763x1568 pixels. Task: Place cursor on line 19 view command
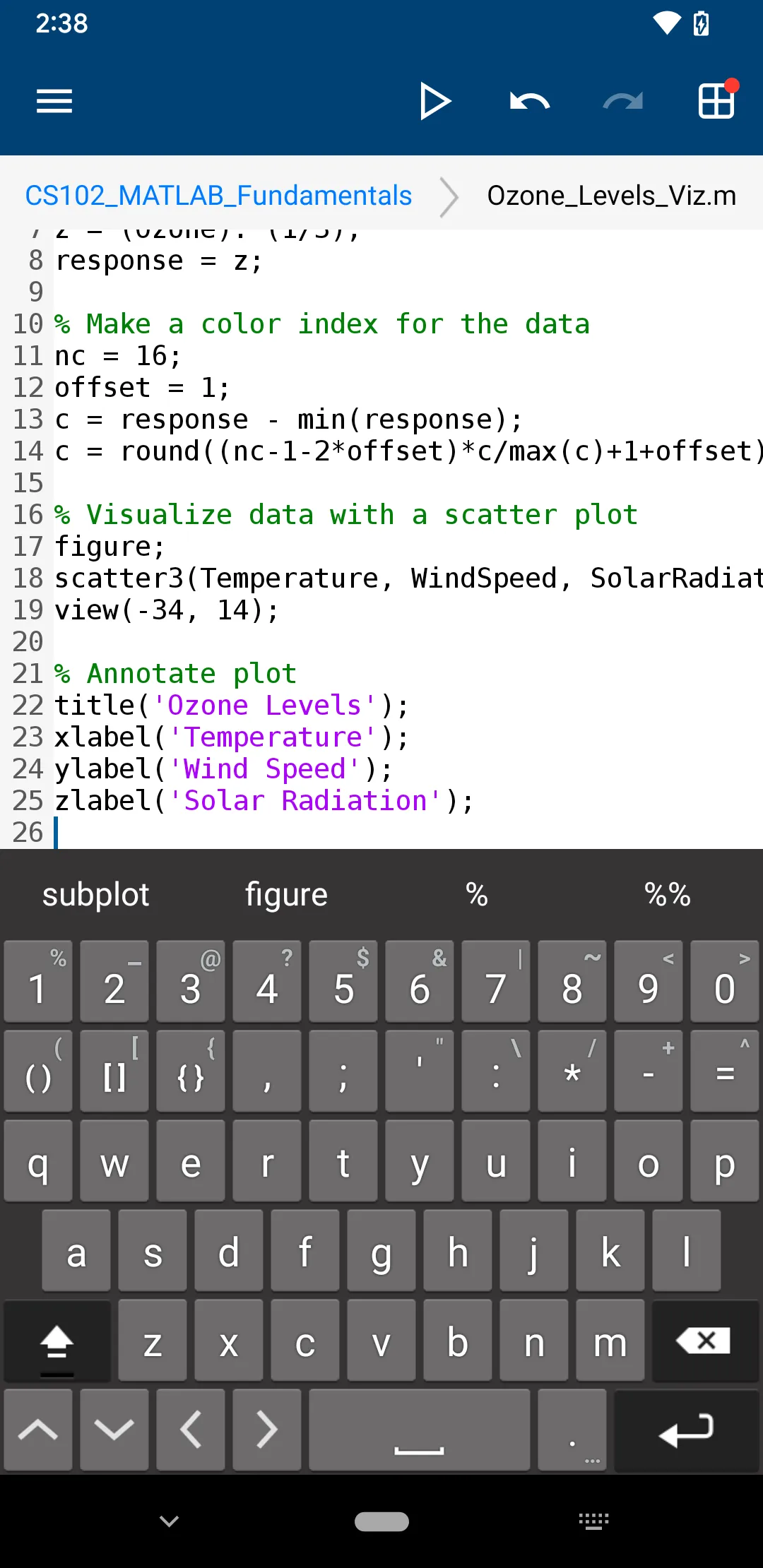point(167,610)
